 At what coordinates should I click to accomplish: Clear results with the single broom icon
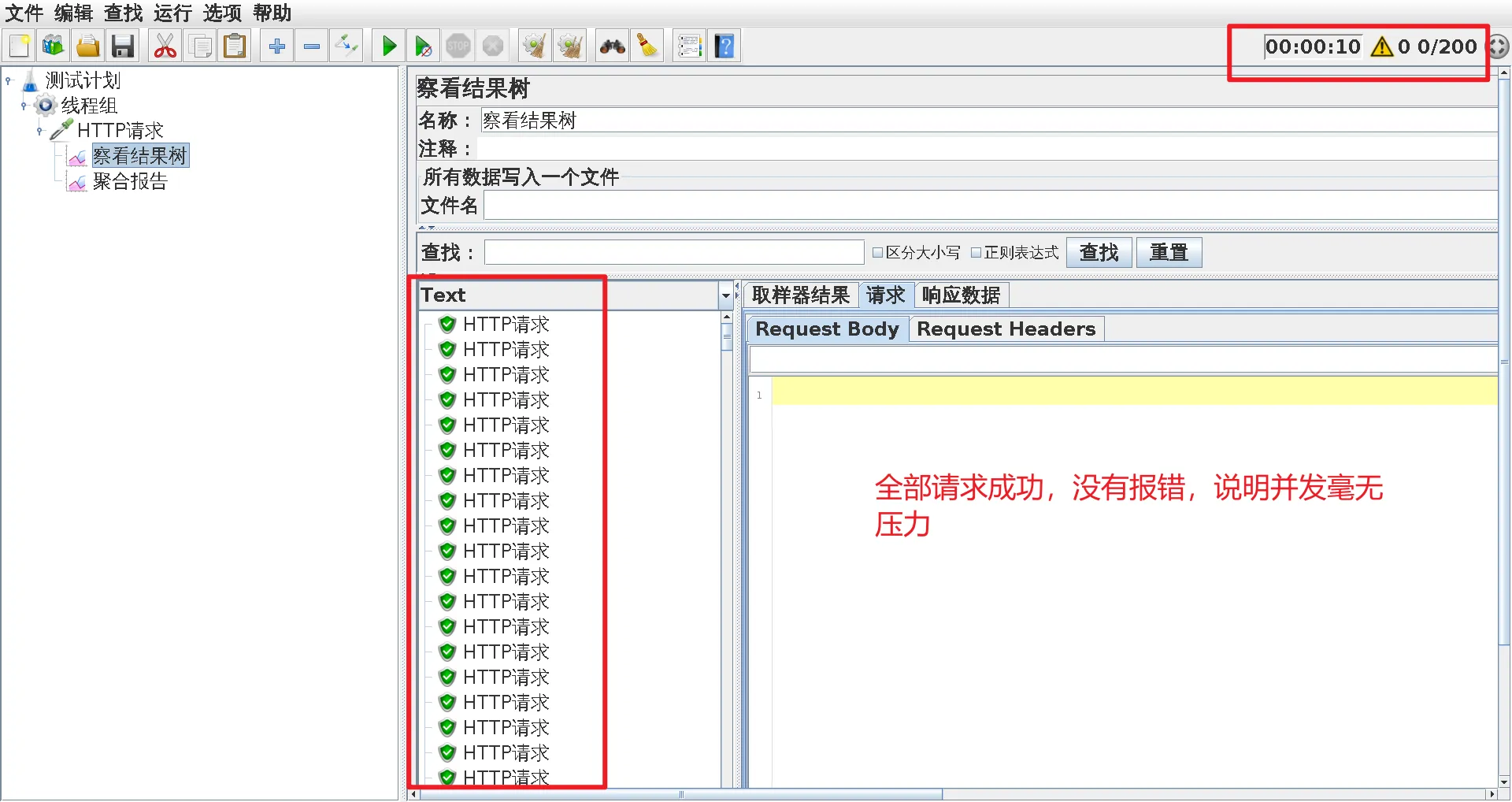pos(535,46)
